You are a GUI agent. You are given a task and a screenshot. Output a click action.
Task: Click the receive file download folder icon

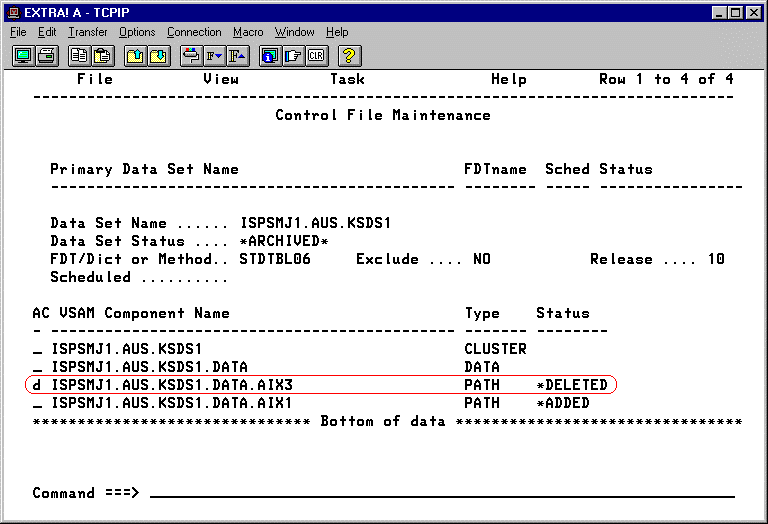pos(159,55)
